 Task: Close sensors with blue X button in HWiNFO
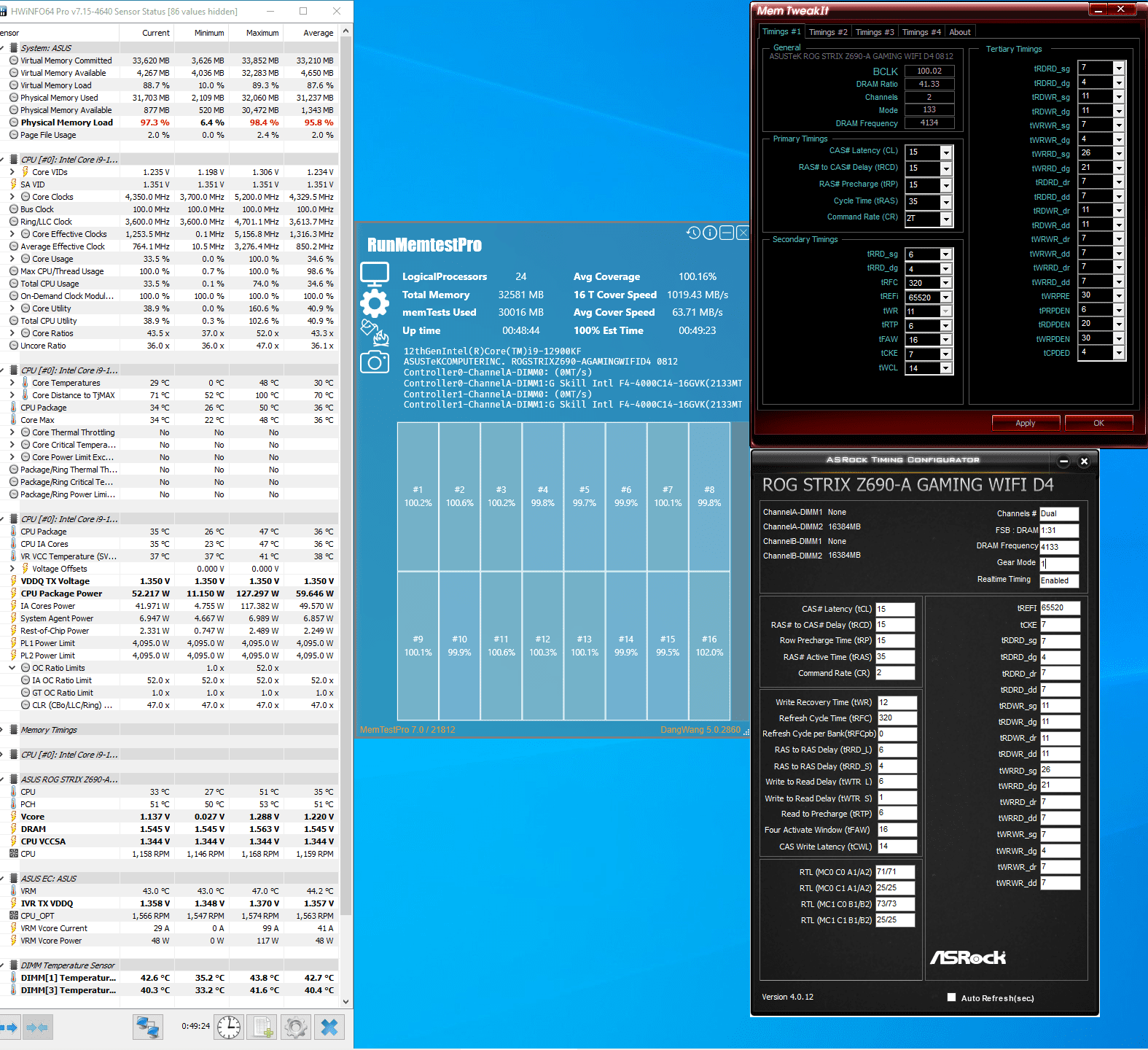pyautogui.click(x=329, y=1027)
